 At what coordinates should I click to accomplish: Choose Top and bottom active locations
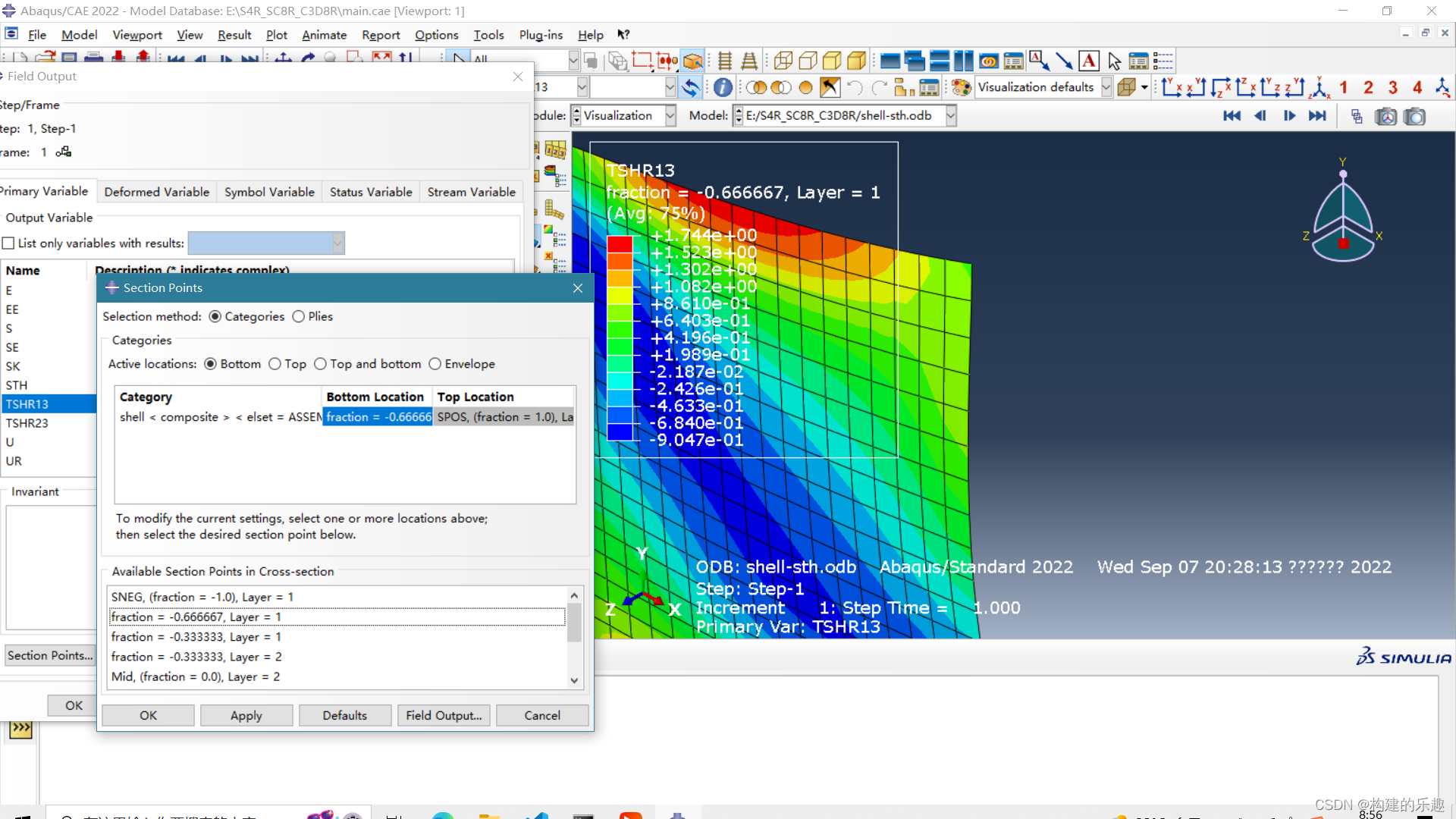[x=321, y=364]
